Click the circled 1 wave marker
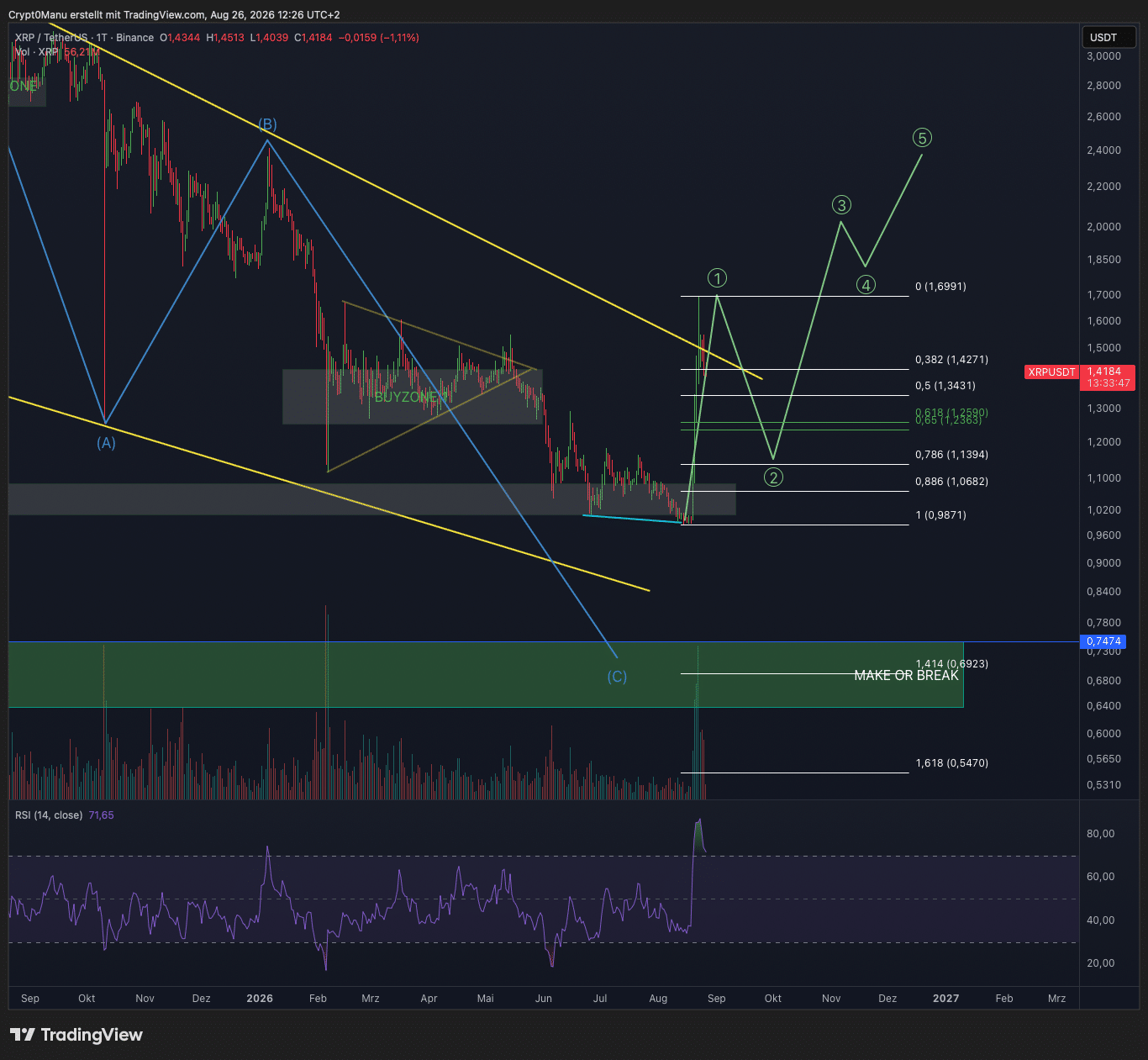The image size is (1148, 1060). [x=717, y=277]
